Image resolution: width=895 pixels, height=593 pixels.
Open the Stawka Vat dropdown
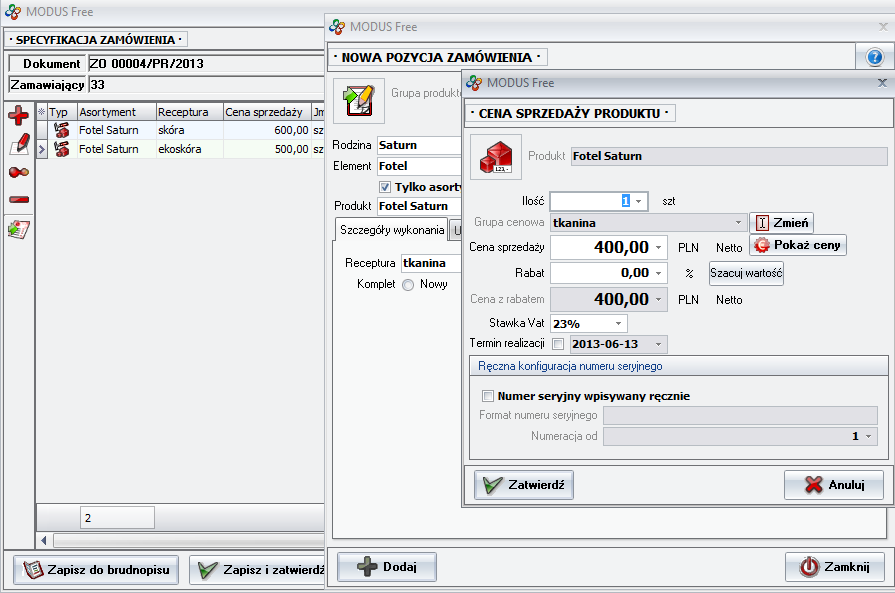tap(619, 324)
